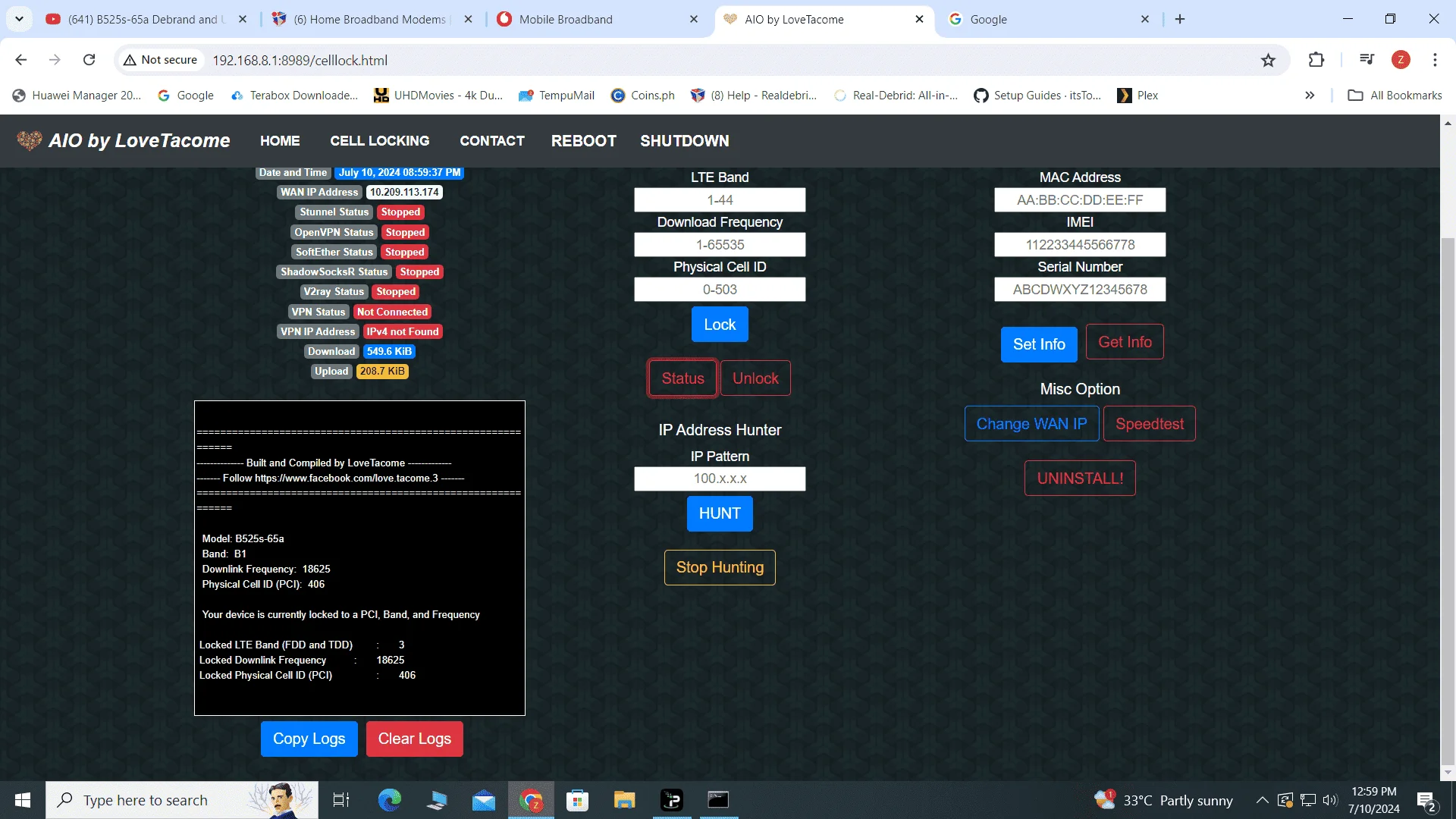Open Terabox Downloader bookmark

click(x=294, y=95)
